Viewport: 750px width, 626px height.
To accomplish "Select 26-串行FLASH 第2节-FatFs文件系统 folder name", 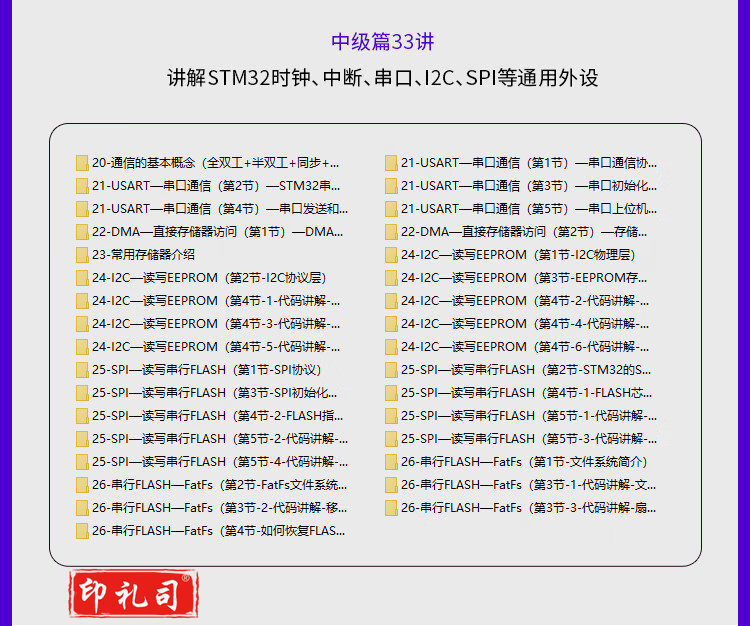I will pos(219,485).
